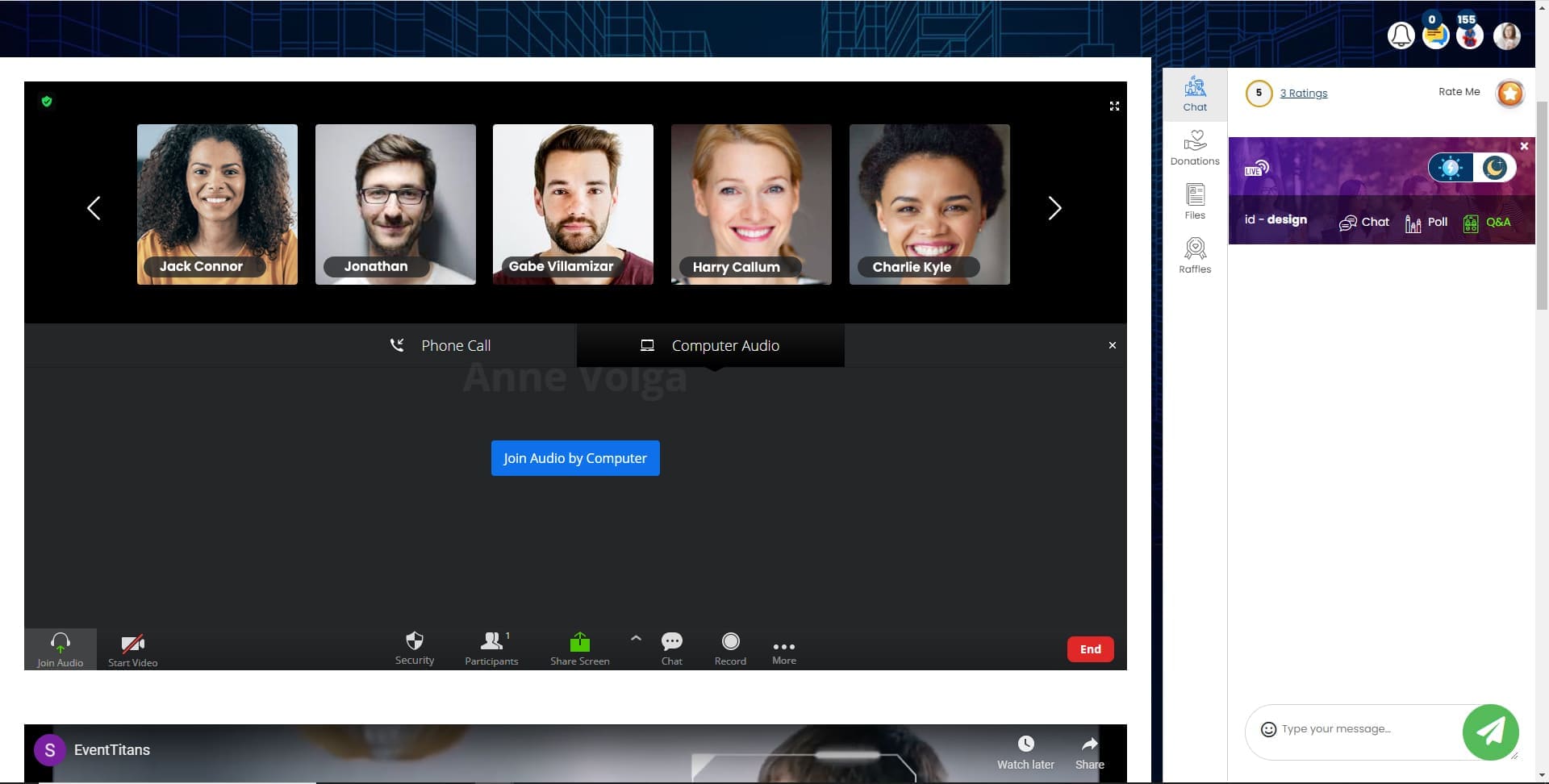This screenshot has width=1549, height=784.
Task: Start Video in the meeting controls
Action: [132, 648]
